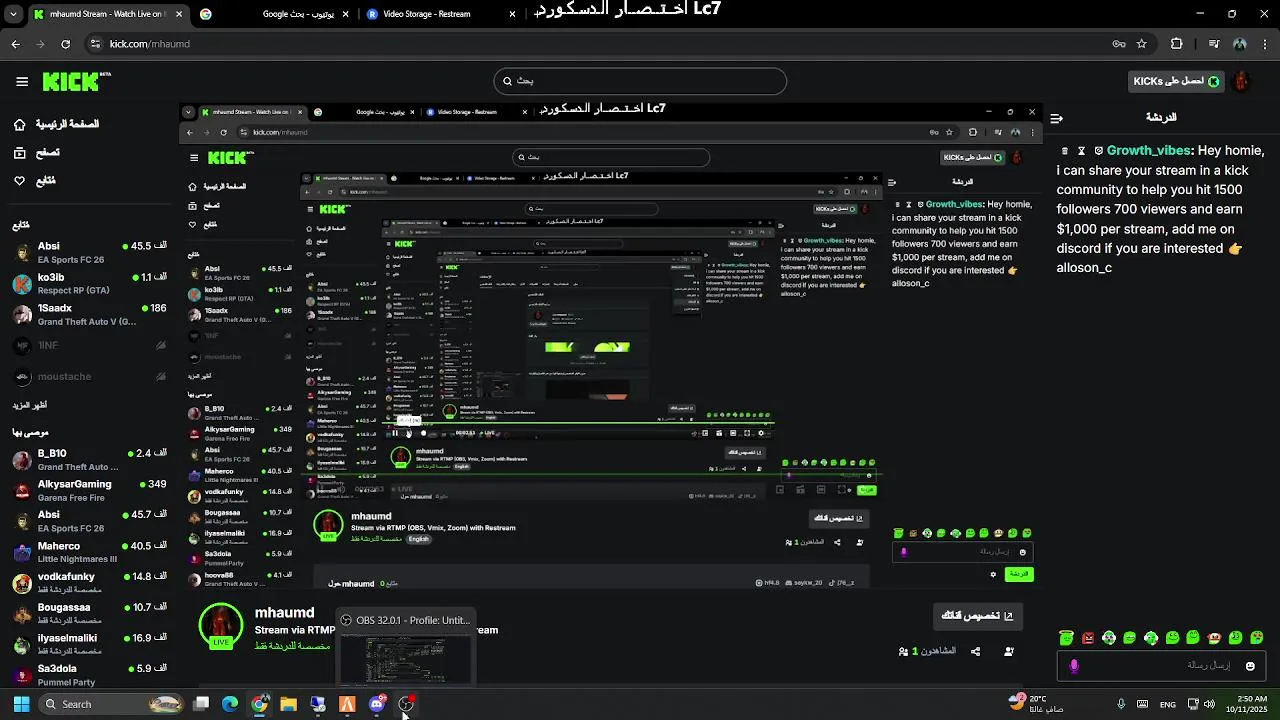The image size is (1280, 720).
Task: Click the mhaumd channel name
Action: tap(285, 613)
